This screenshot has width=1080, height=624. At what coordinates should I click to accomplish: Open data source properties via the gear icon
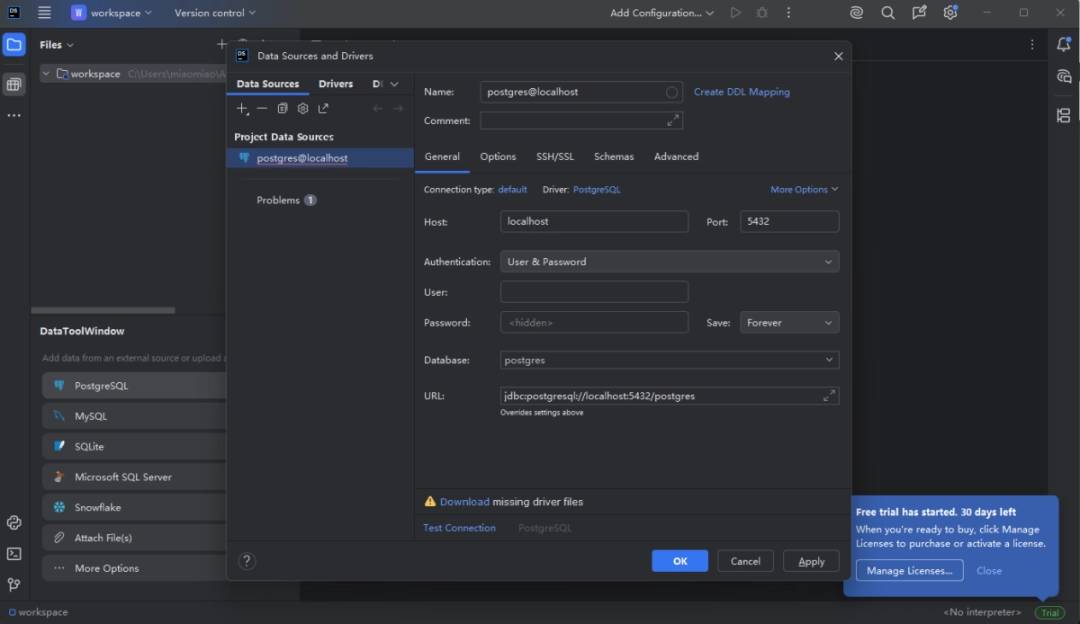click(x=302, y=108)
